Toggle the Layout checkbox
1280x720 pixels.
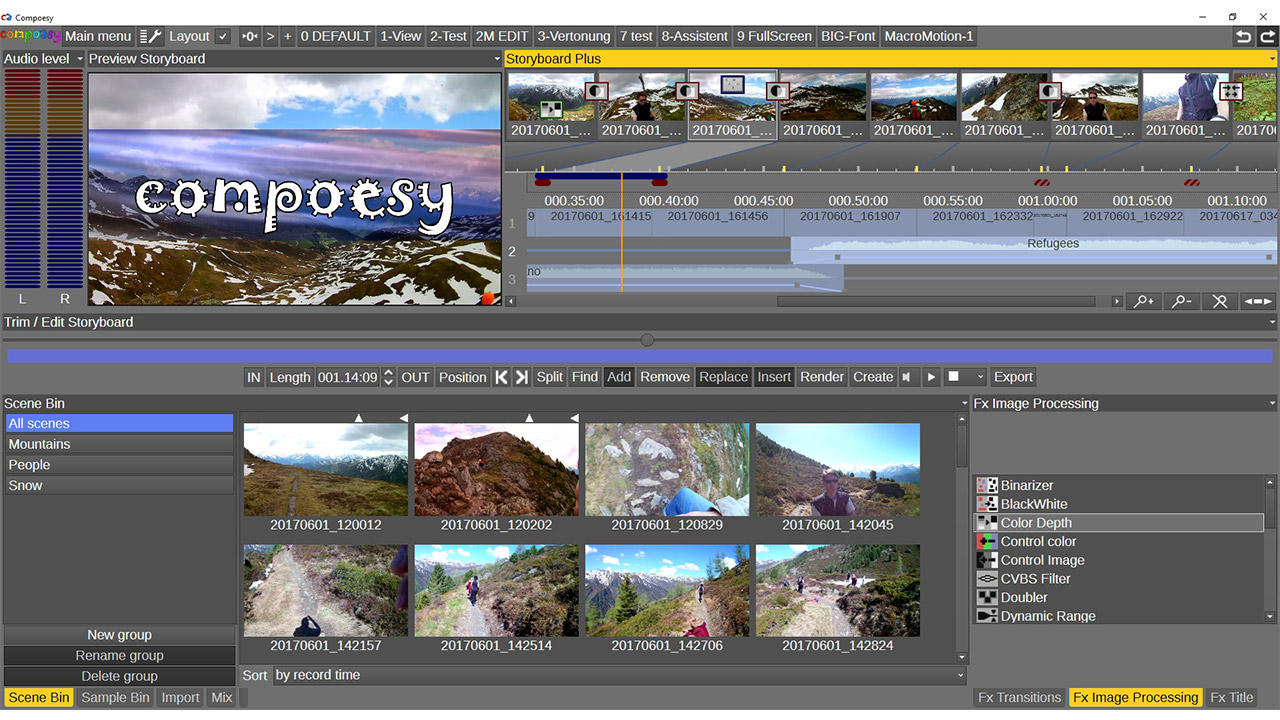(x=223, y=36)
